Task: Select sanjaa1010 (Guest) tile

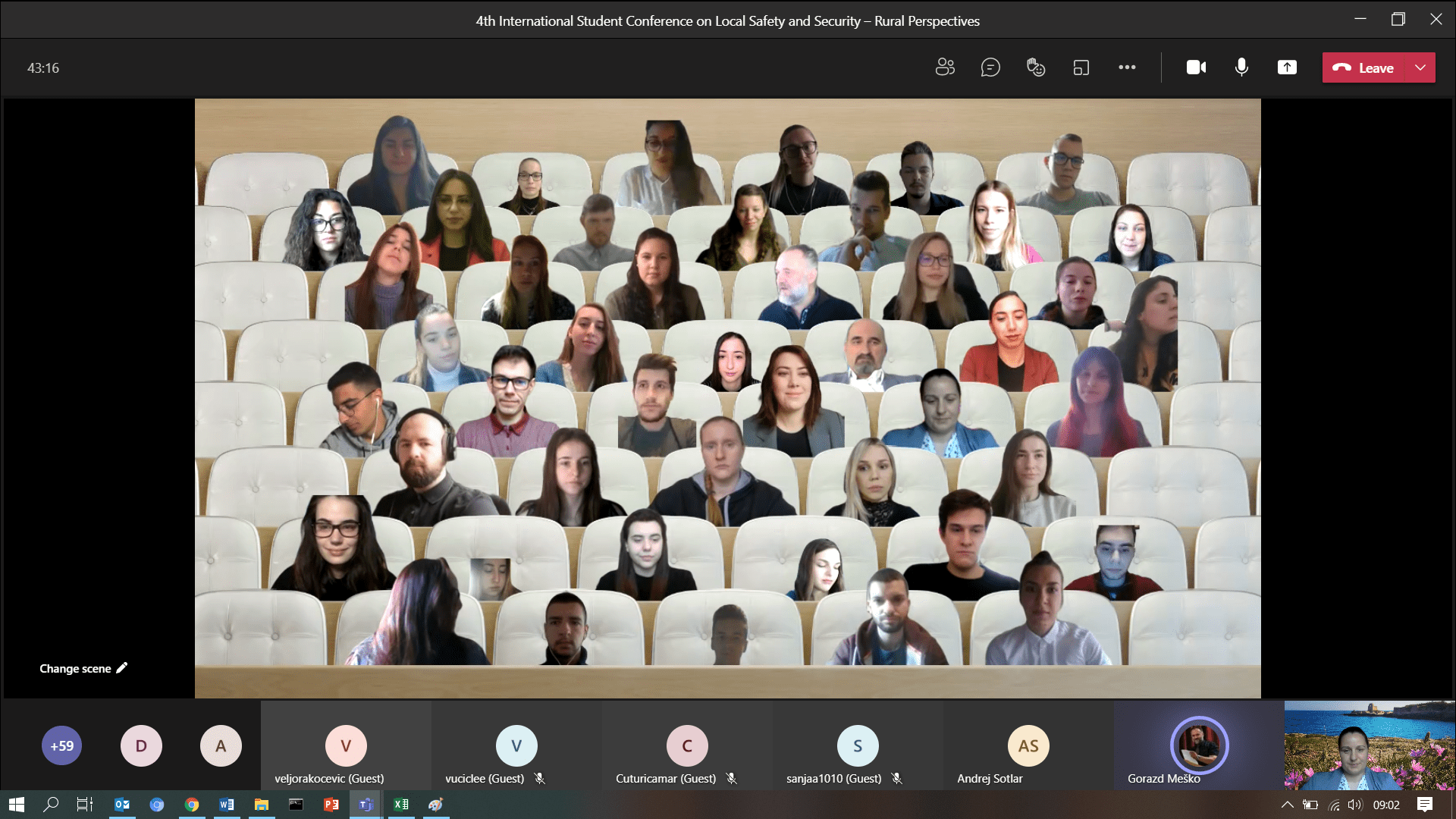Action: [x=858, y=745]
